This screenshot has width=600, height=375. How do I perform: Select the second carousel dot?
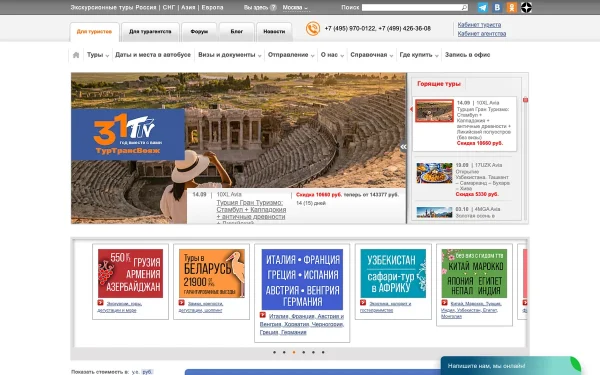coord(284,352)
